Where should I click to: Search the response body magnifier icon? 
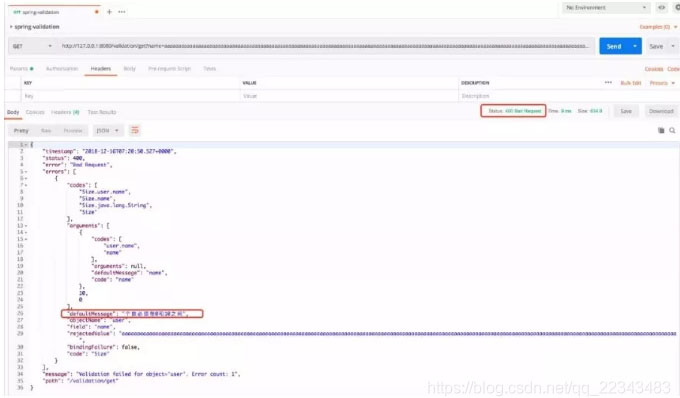[672, 130]
